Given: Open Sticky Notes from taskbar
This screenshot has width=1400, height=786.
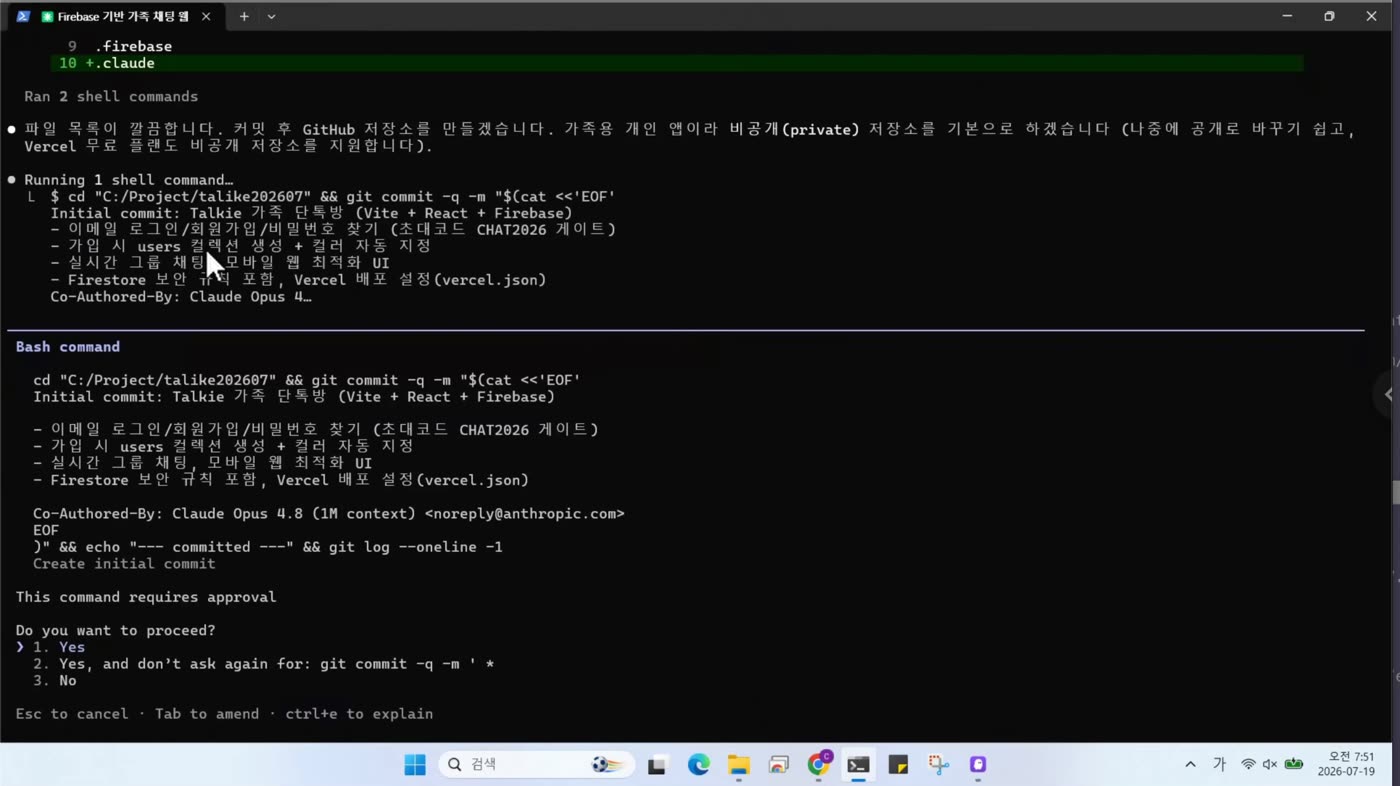Looking at the screenshot, I should (898, 765).
